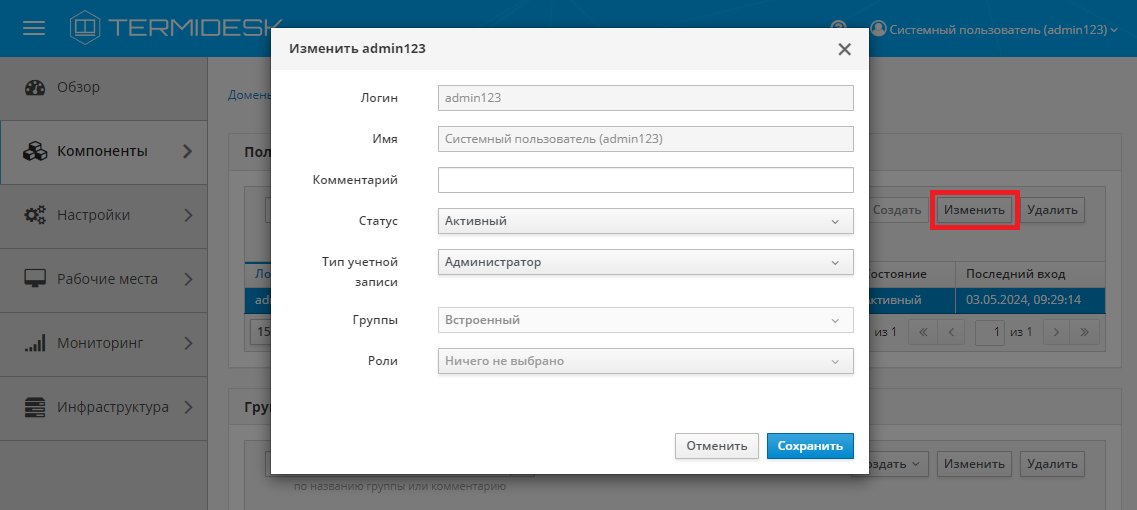Close the Изменить admin123 dialog
Viewport: 1137px width, 510px height.
click(x=844, y=49)
